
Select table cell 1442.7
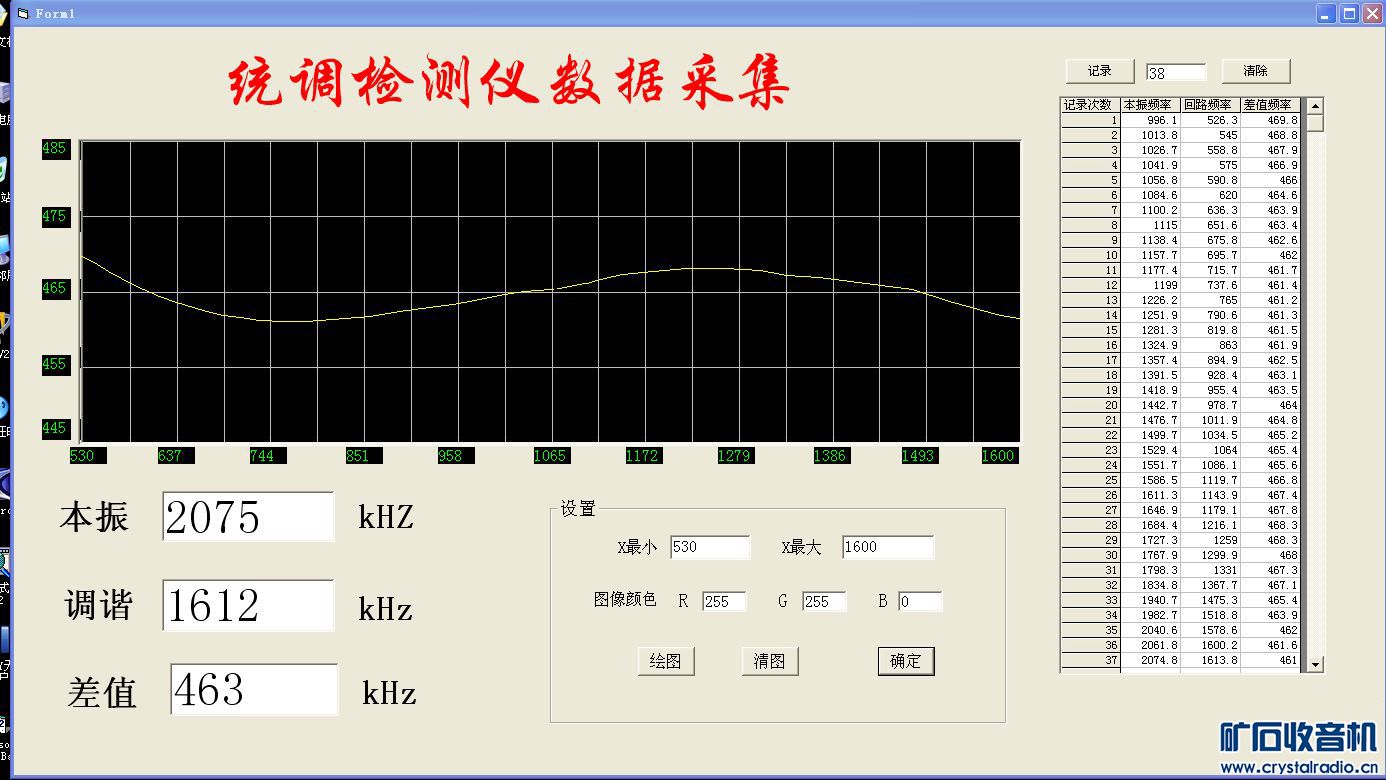1150,405
